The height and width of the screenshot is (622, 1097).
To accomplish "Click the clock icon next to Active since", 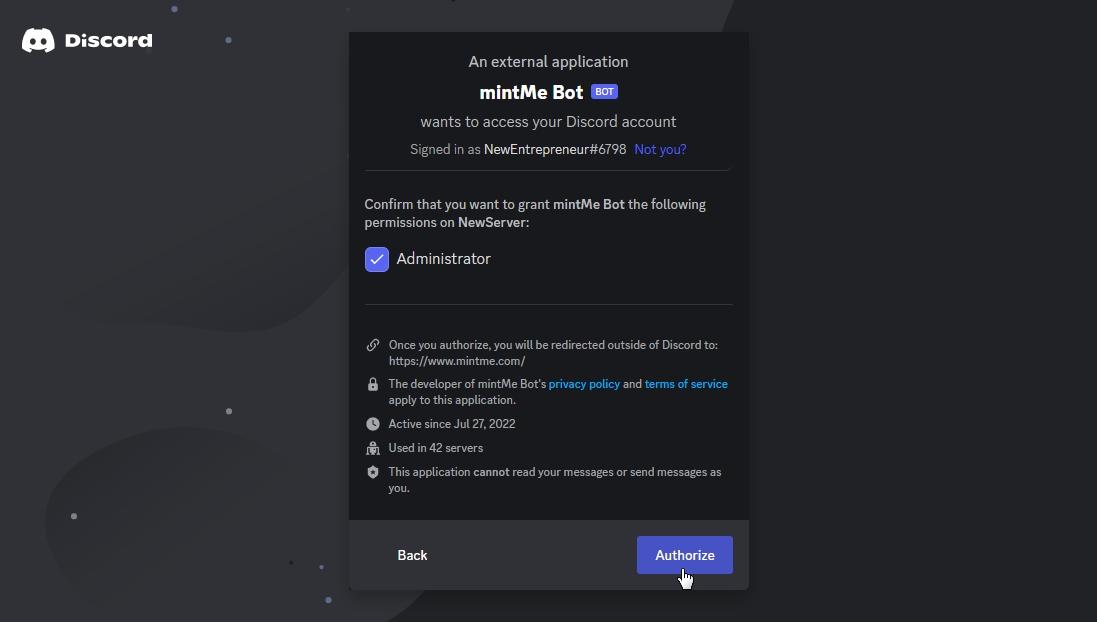I will (x=373, y=424).
